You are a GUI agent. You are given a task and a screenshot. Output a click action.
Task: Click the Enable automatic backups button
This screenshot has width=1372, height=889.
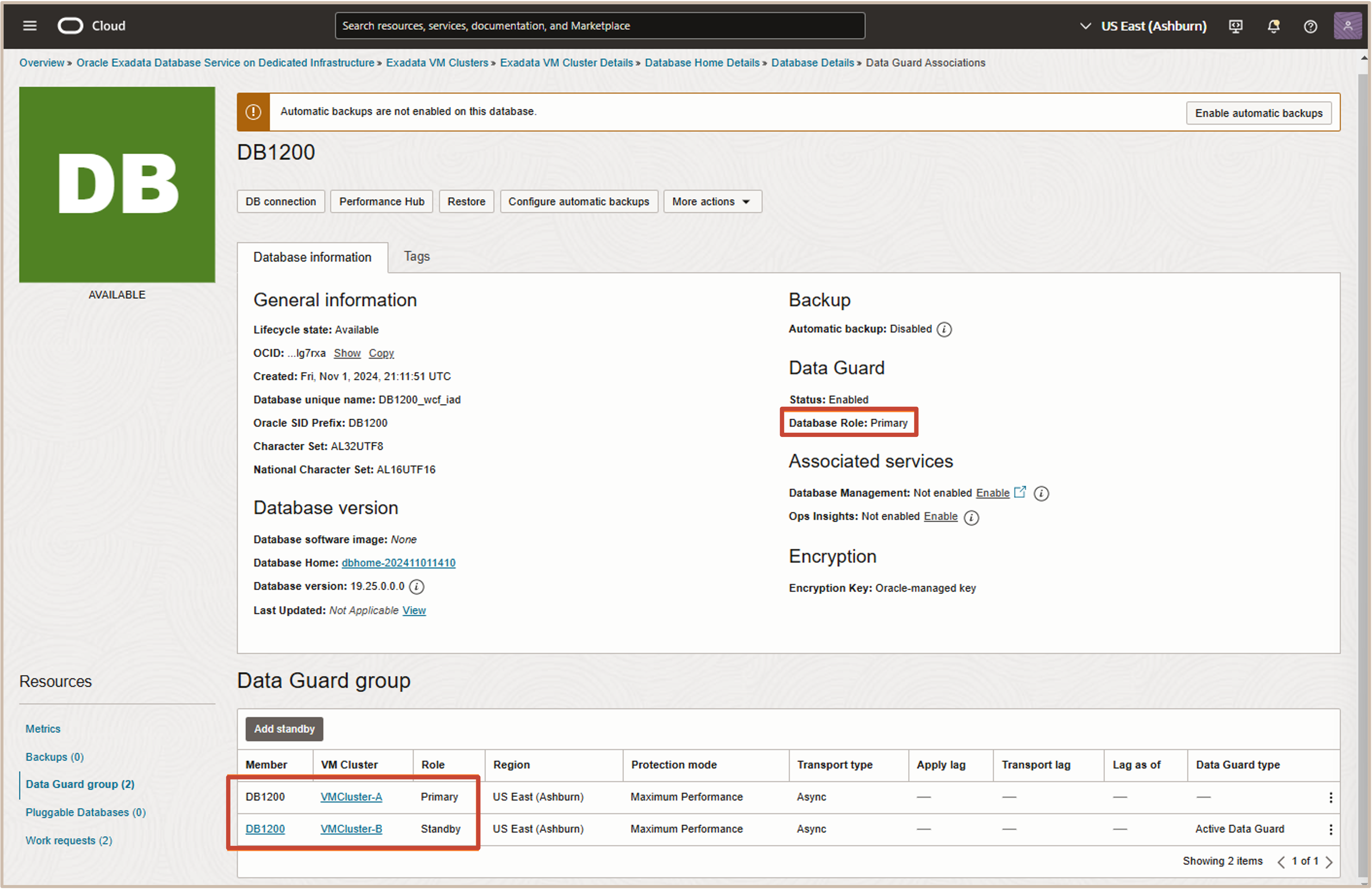click(x=1259, y=112)
